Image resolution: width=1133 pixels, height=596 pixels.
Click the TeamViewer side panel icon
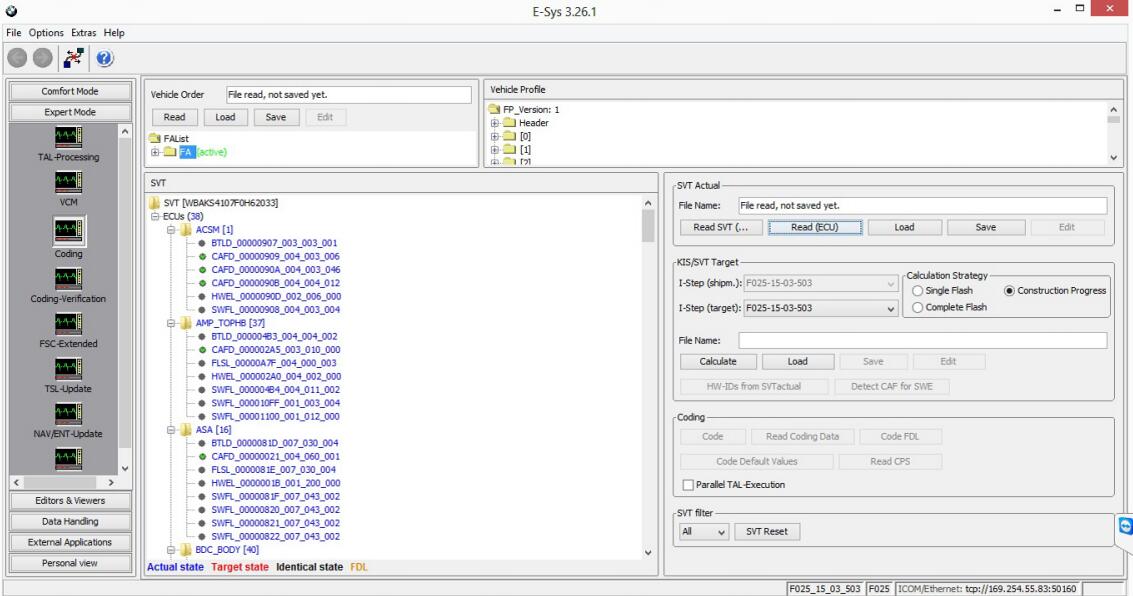pyautogui.click(x=1125, y=526)
